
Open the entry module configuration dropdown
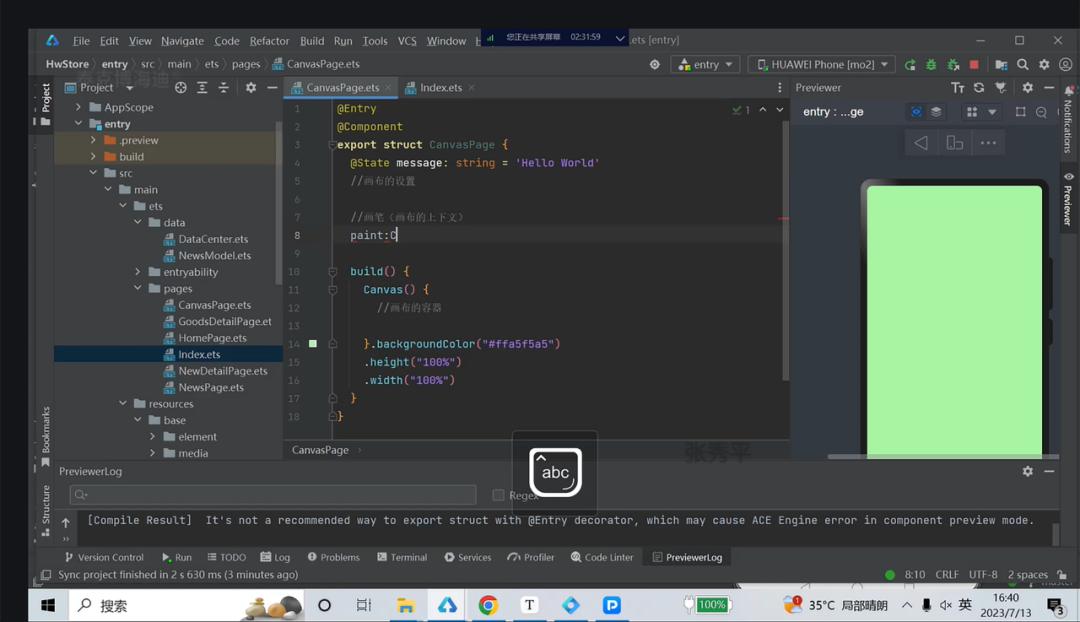pos(706,65)
